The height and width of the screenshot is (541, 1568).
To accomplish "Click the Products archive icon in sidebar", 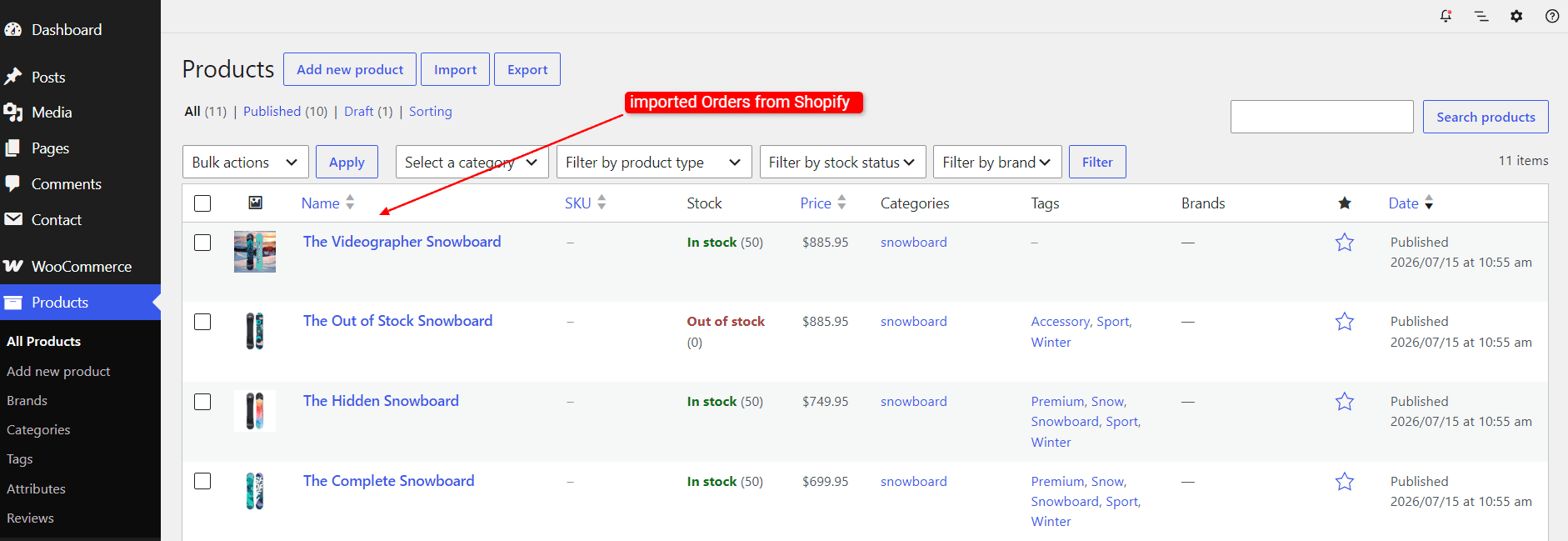I will pyautogui.click(x=13, y=302).
